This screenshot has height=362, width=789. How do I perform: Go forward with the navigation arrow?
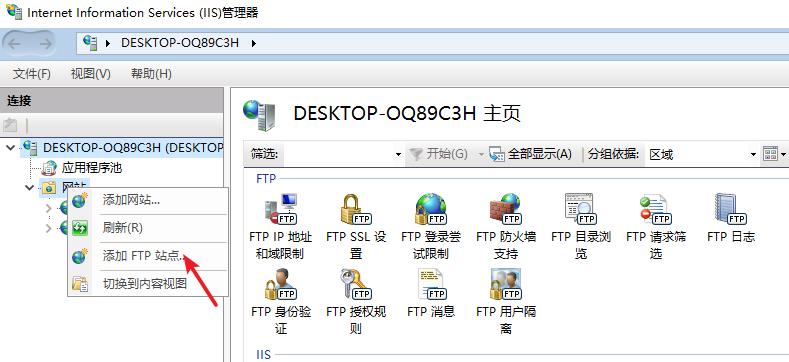tap(45, 44)
